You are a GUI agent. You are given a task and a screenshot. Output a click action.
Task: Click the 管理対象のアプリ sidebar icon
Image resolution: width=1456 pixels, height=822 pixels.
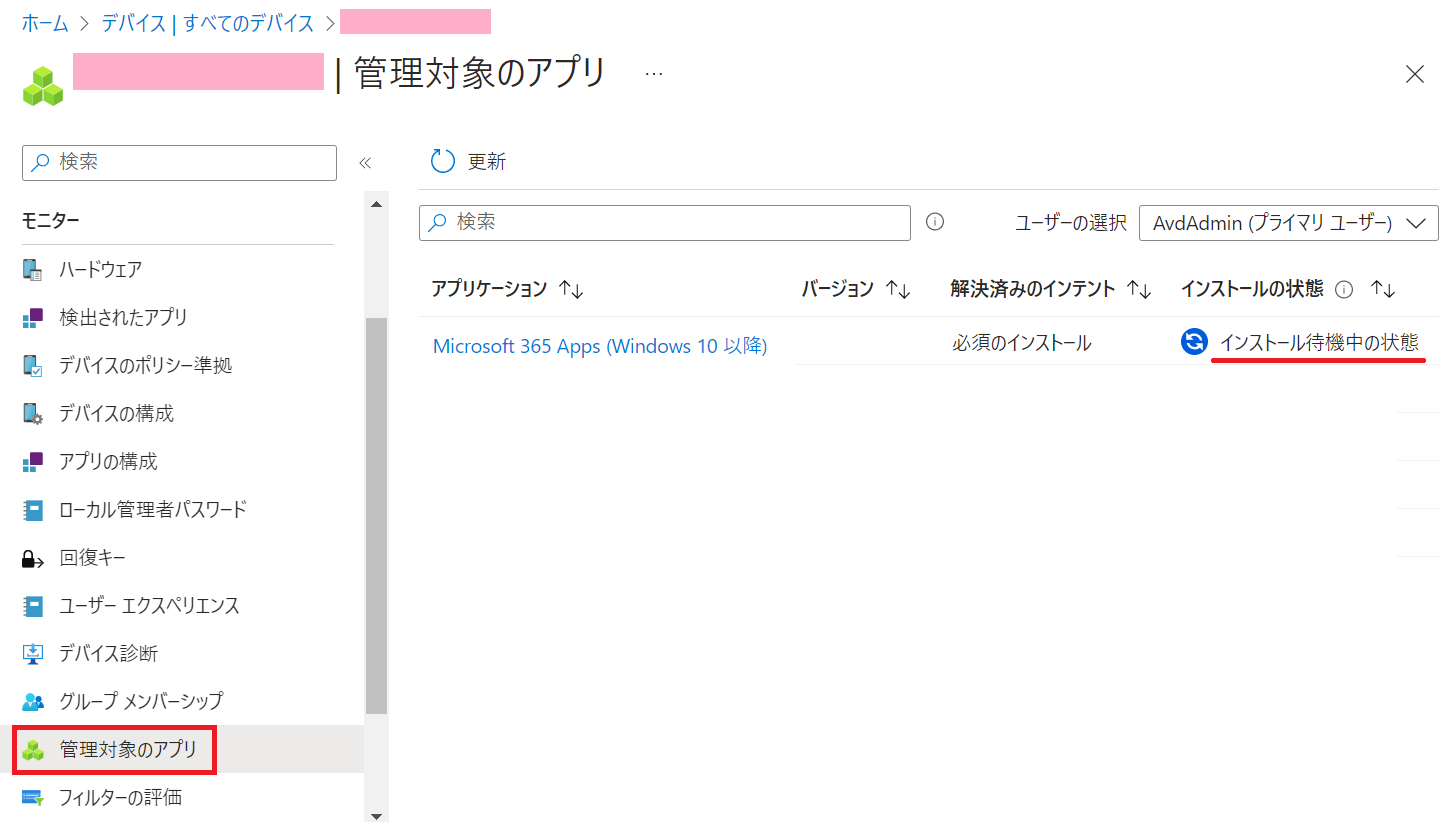[x=34, y=750]
